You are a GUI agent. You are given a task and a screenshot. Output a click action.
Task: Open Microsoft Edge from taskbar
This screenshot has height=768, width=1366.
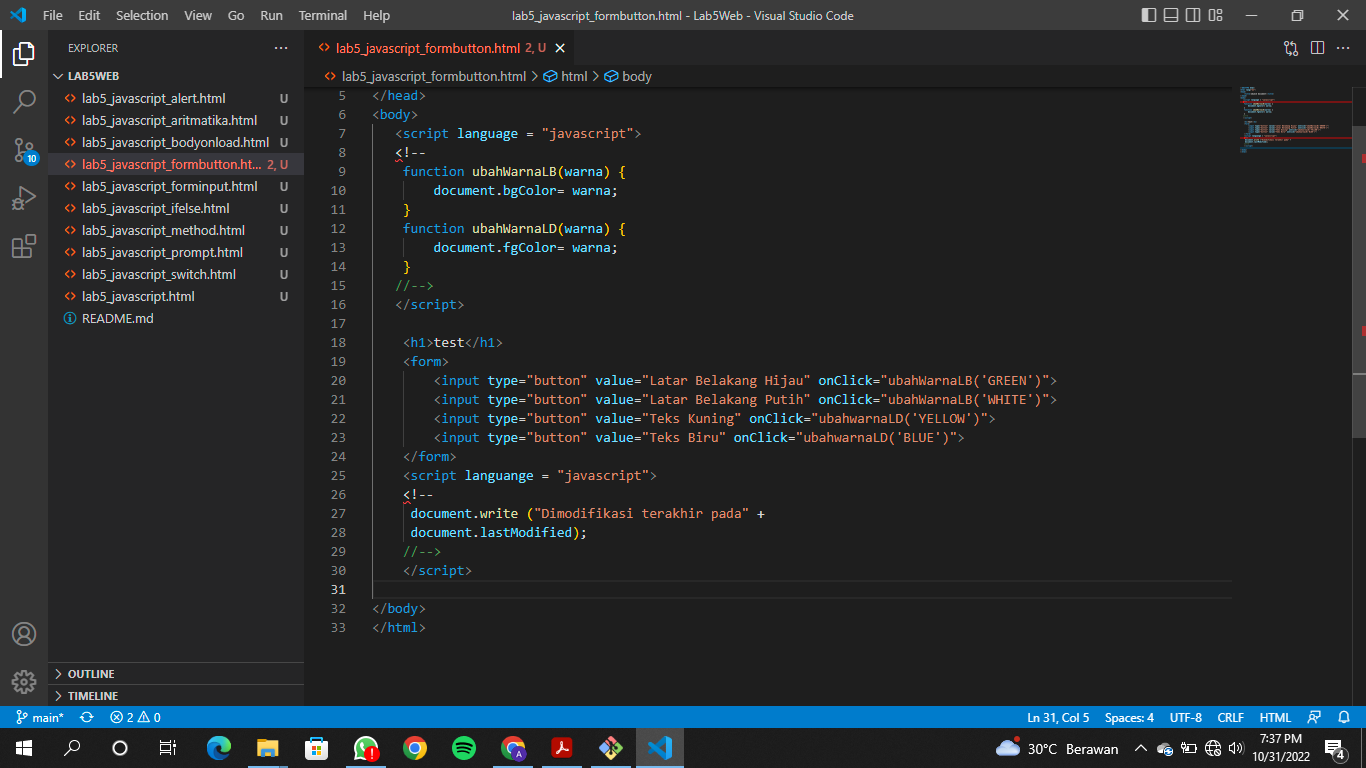click(x=218, y=748)
